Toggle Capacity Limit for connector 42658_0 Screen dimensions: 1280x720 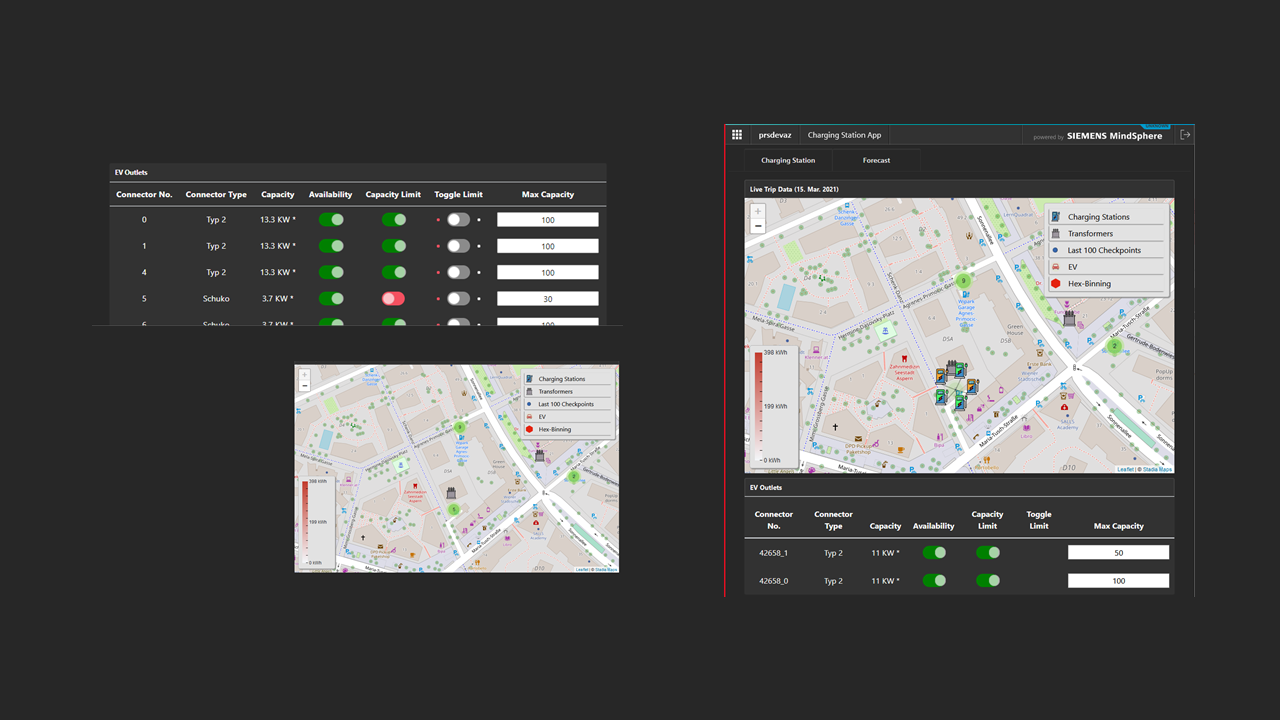tap(987, 581)
